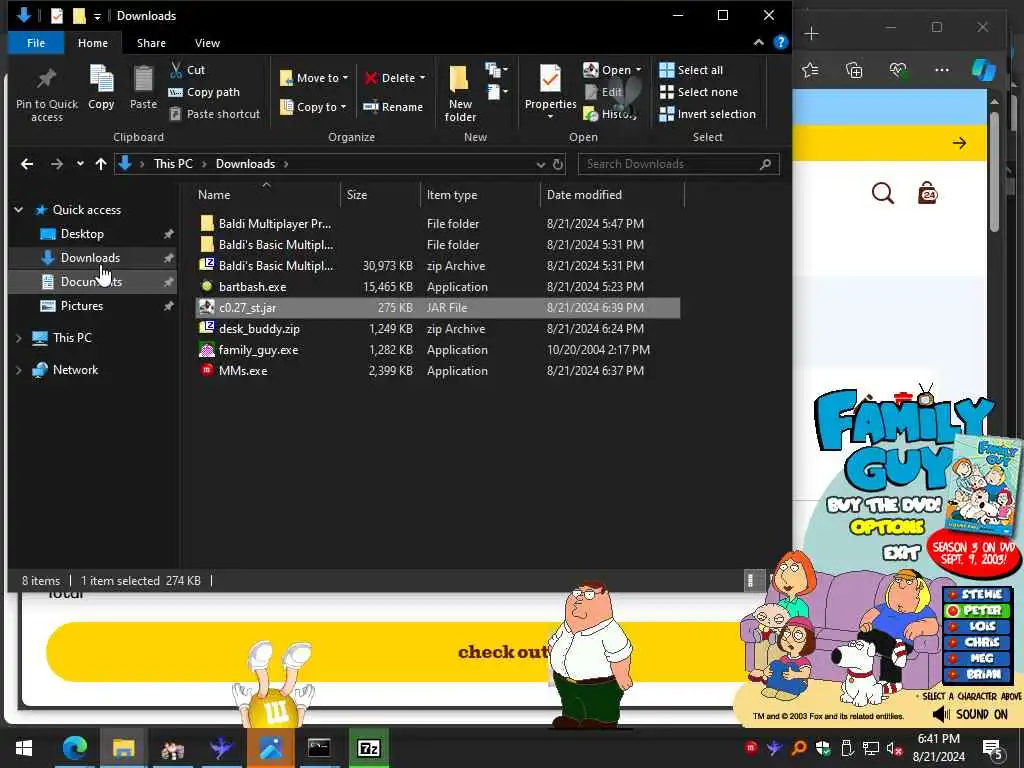Sort by Item type column header
This screenshot has width=1024, height=768.
(480, 195)
